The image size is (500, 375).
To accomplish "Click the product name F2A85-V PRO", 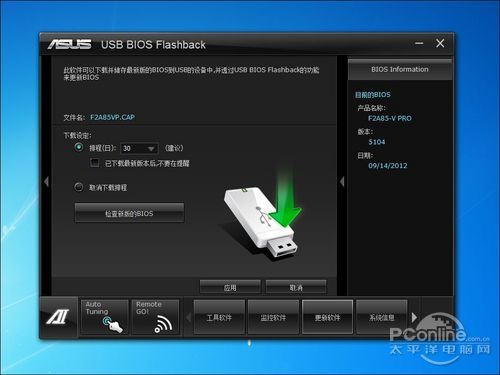I will coord(390,118).
